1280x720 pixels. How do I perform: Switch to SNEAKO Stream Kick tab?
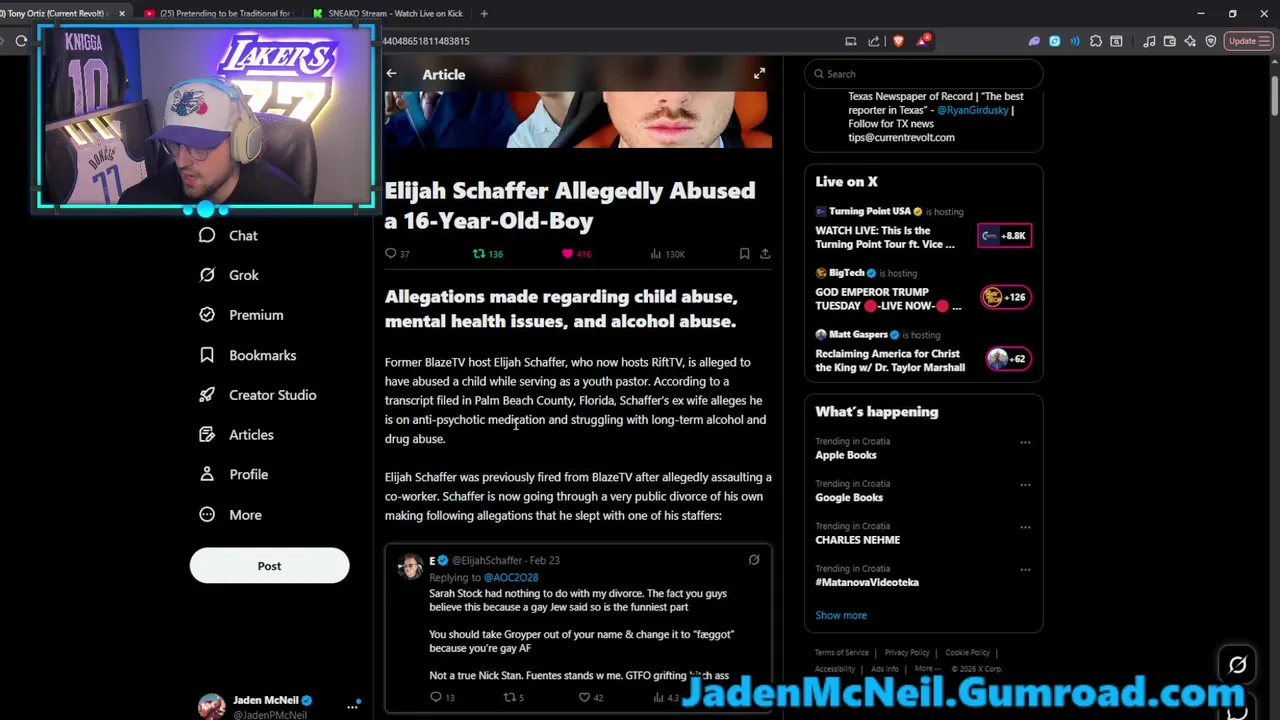pyautogui.click(x=388, y=13)
